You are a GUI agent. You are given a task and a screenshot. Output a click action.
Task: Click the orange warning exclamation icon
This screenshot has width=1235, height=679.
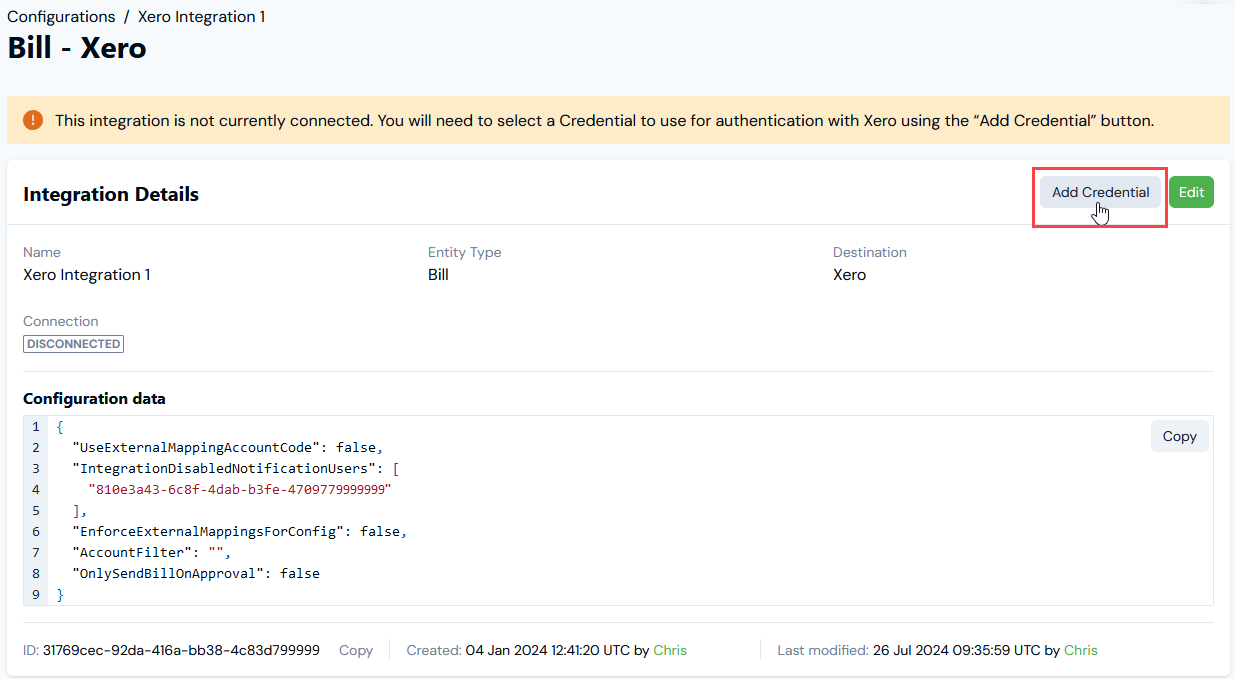(x=32, y=119)
